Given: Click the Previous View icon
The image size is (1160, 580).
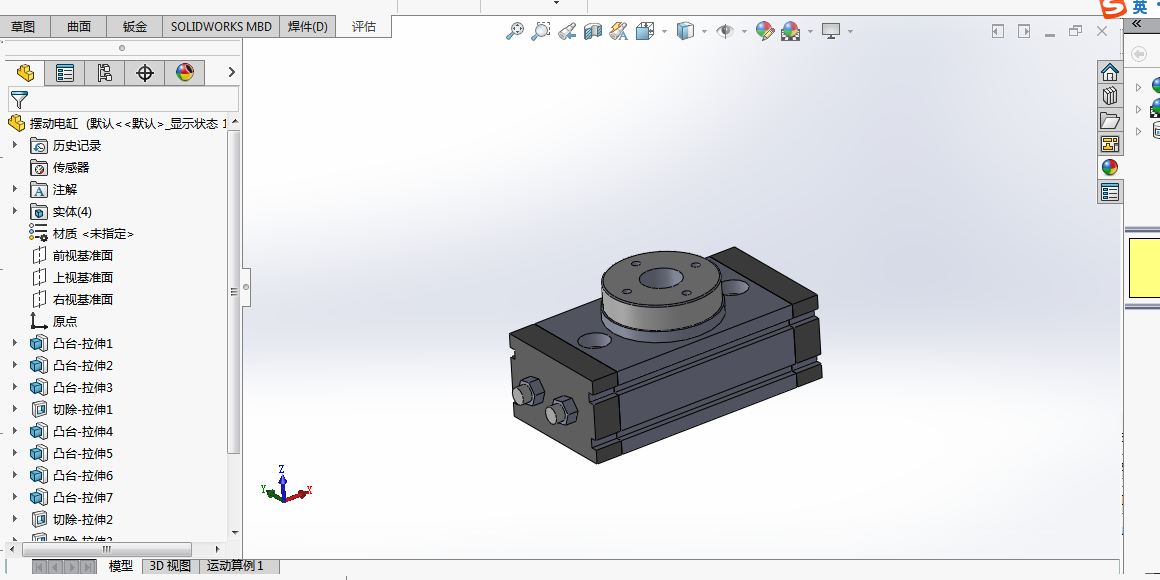Looking at the screenshot, I should pos(567,31).
